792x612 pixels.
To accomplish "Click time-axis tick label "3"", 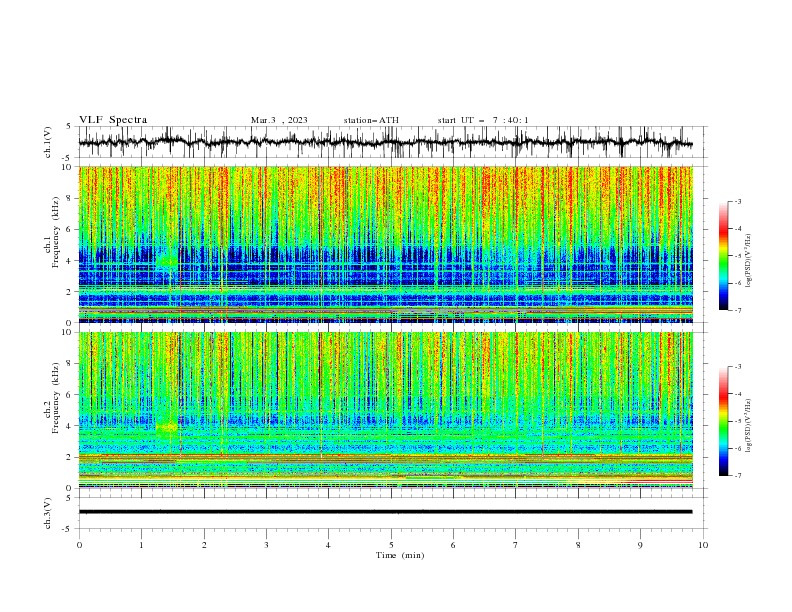I will [266, 545].
